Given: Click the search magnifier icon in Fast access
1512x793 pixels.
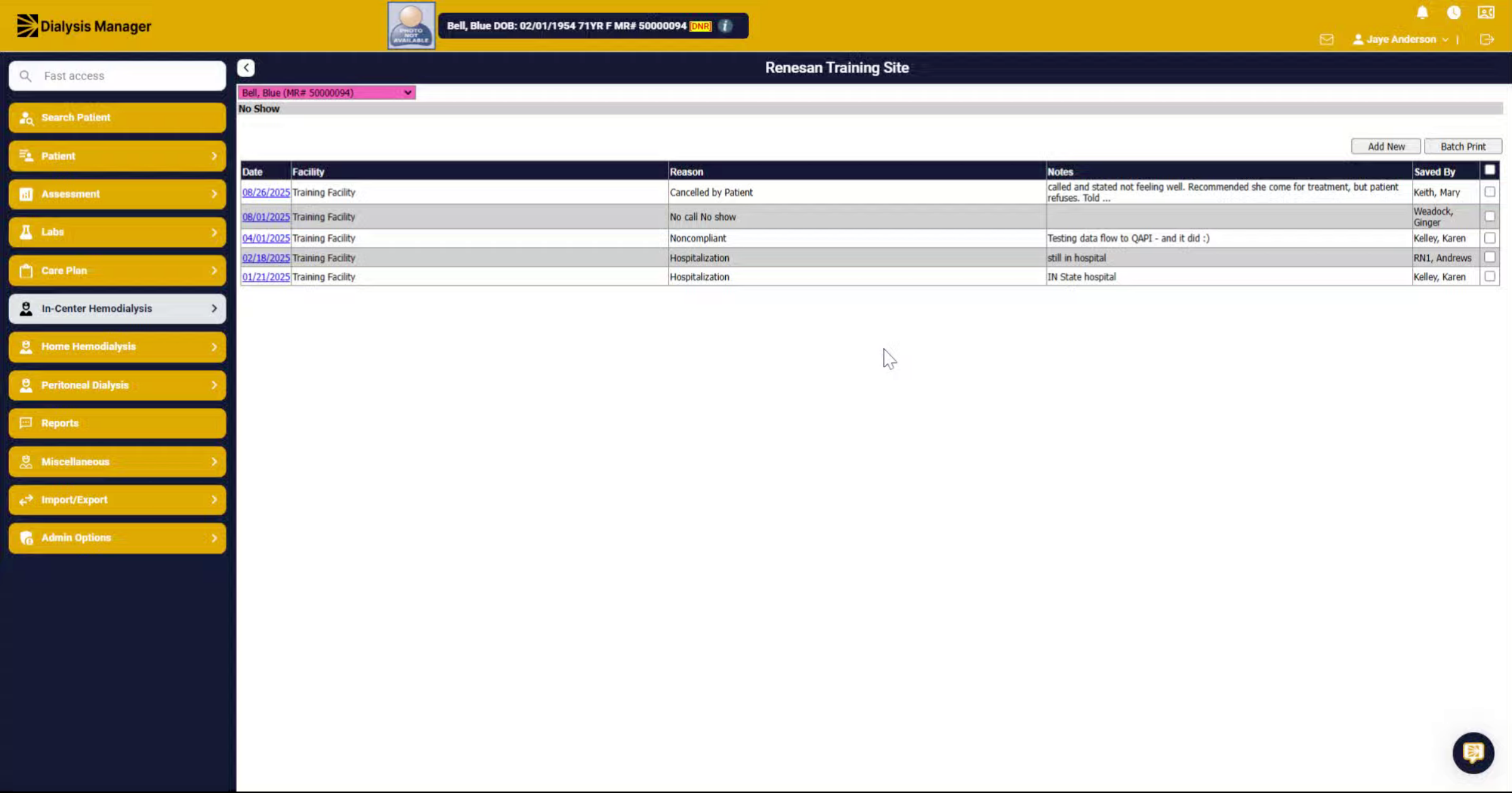Looking at the screenshot, I should (x=25, y=76).
